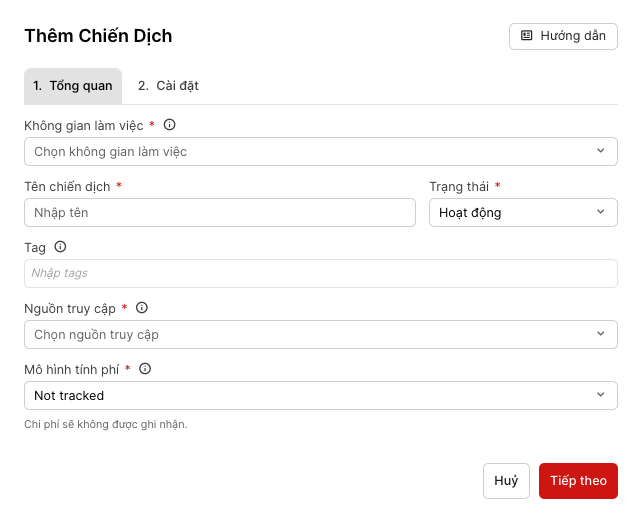Click chevron of Chọn không gian làm việc
644x523 pixels.
[600, 152]
